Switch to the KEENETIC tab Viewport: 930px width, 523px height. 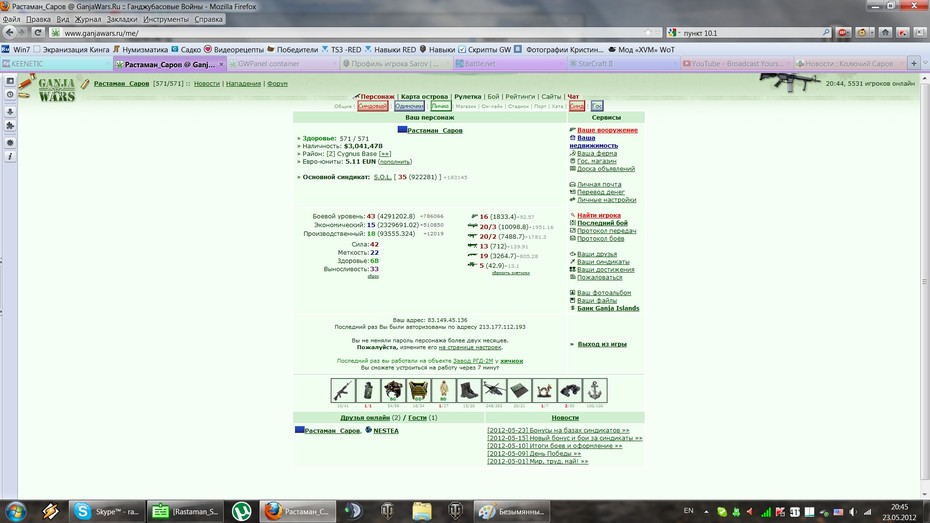pyautogui.click(x=56, y=63)
